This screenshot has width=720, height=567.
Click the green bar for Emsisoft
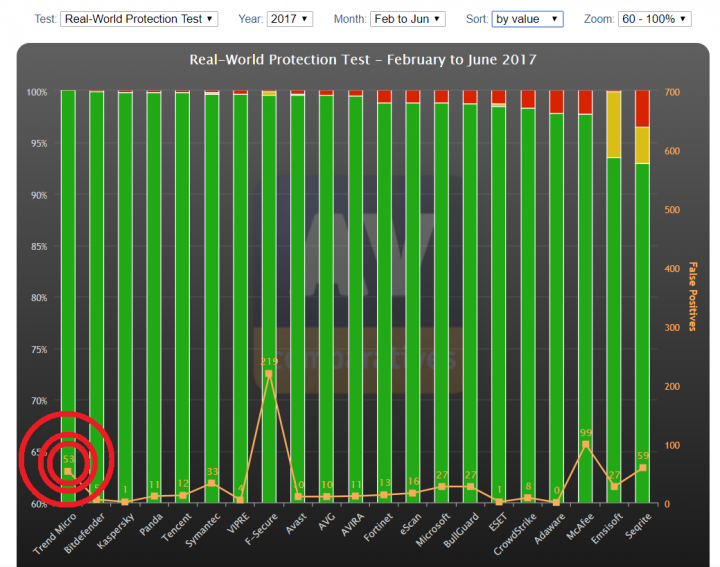tap(614, 330)
